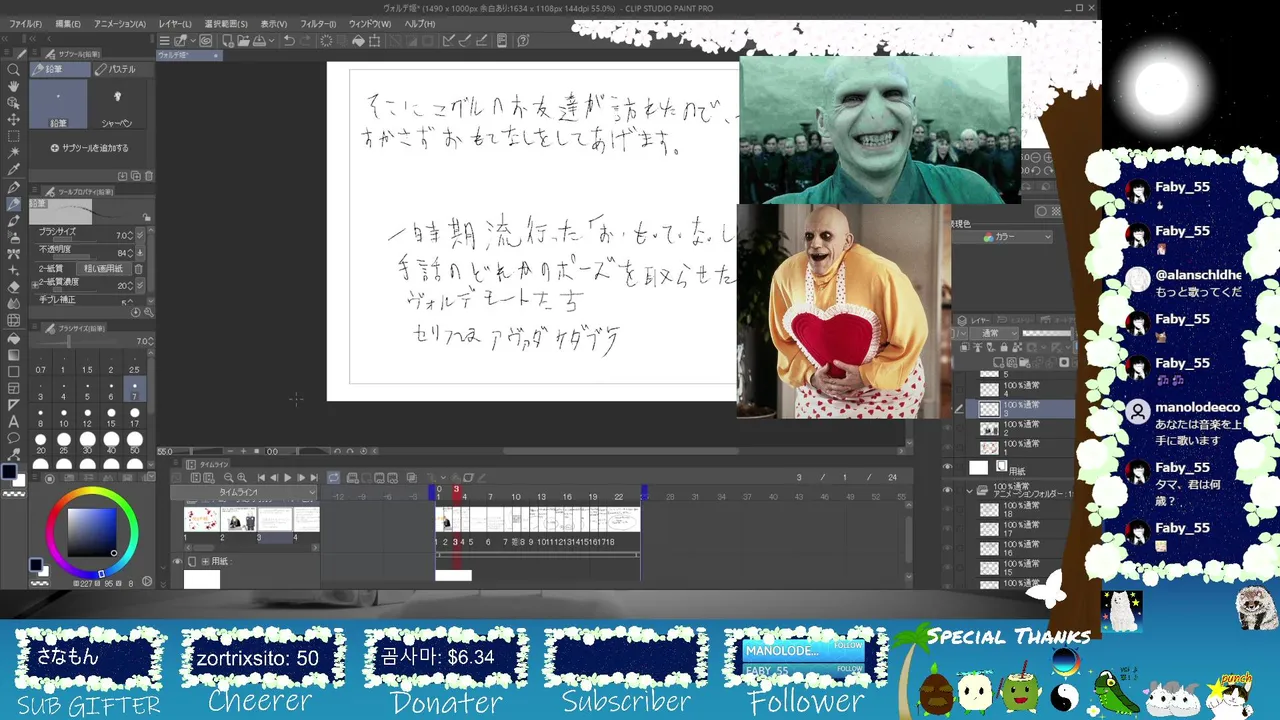
Task: Click the Clip Studio spiral launcher icon
Action: pos(205,41)
